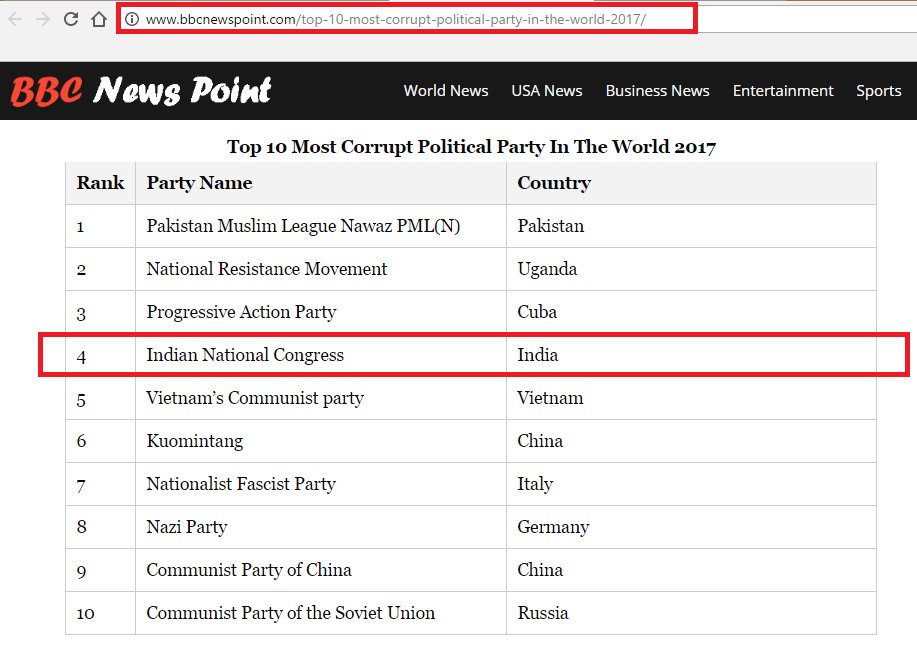This screenshot has height=656, width=917.
Task: Select Nationalist Fascist Party cell
Action: pyautogui.click(x=321, y=484)
